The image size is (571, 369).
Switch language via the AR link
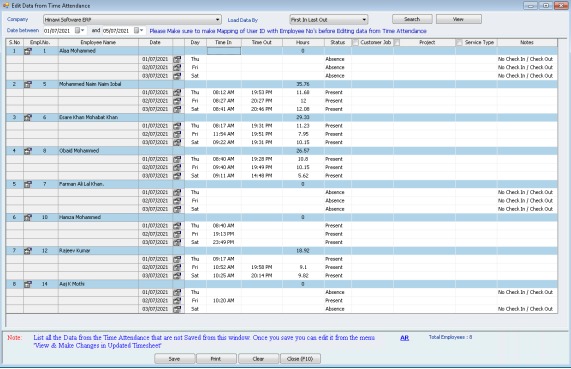[404, 338]
